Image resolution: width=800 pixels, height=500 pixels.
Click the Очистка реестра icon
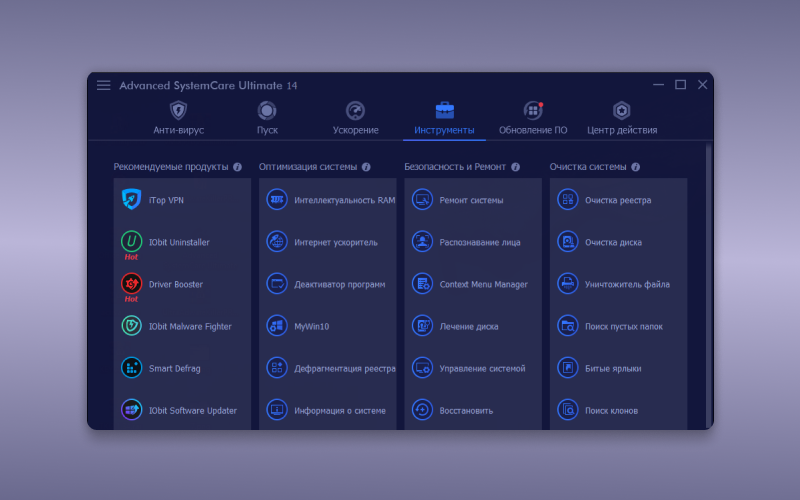568,199
